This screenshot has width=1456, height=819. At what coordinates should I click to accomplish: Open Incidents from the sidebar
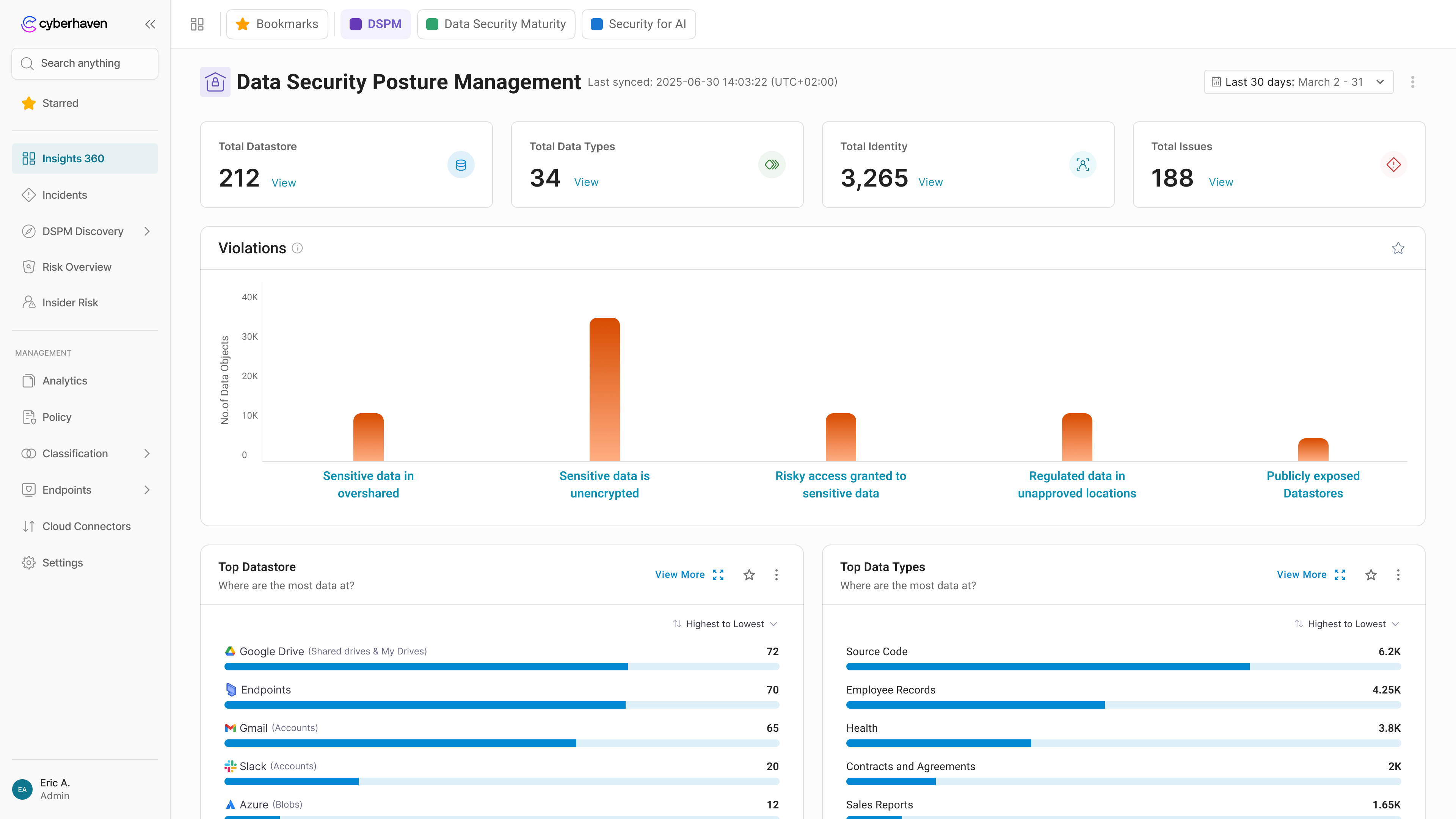point(64,195)
